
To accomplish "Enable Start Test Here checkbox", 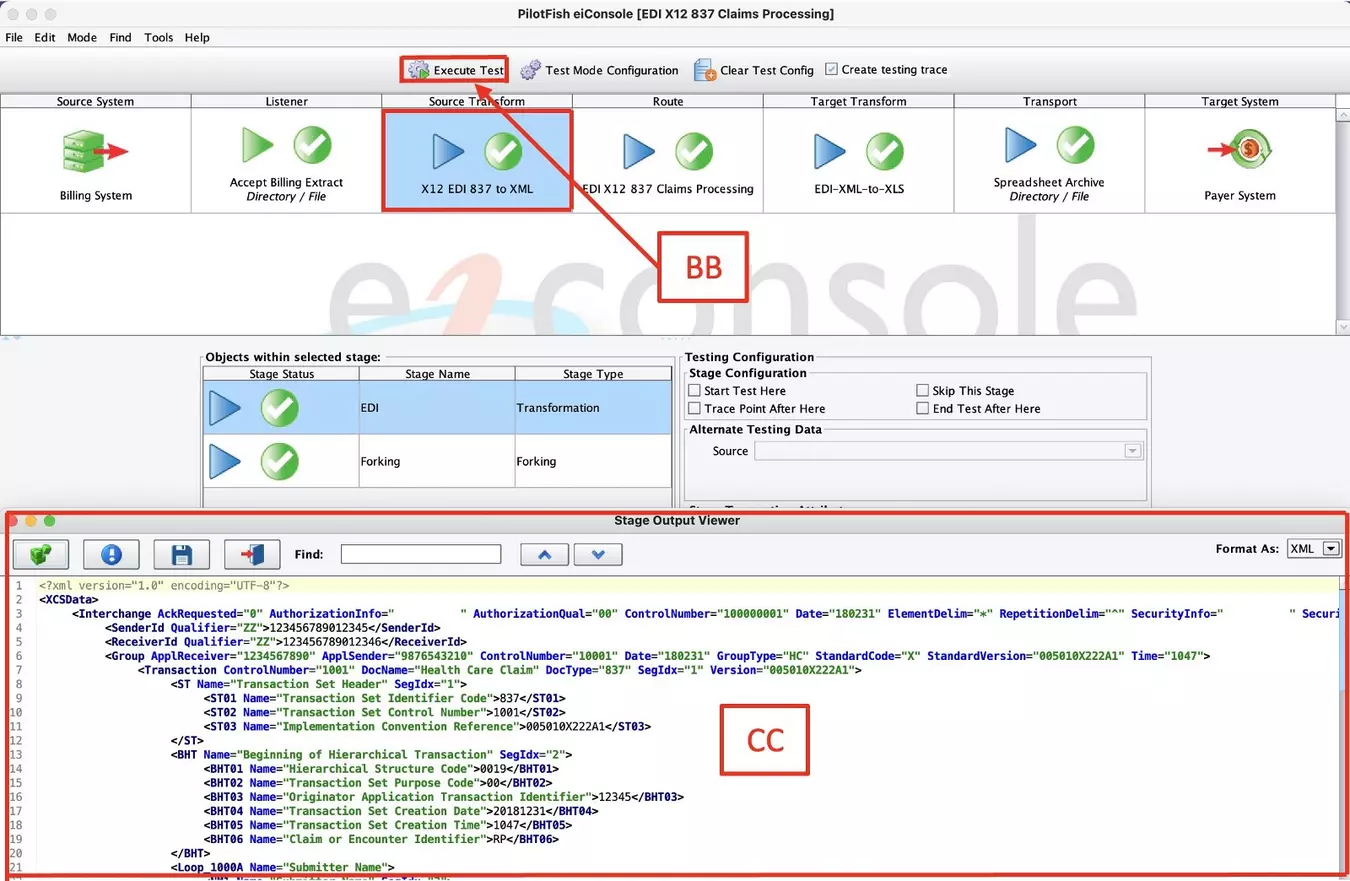I will (695, 391).
